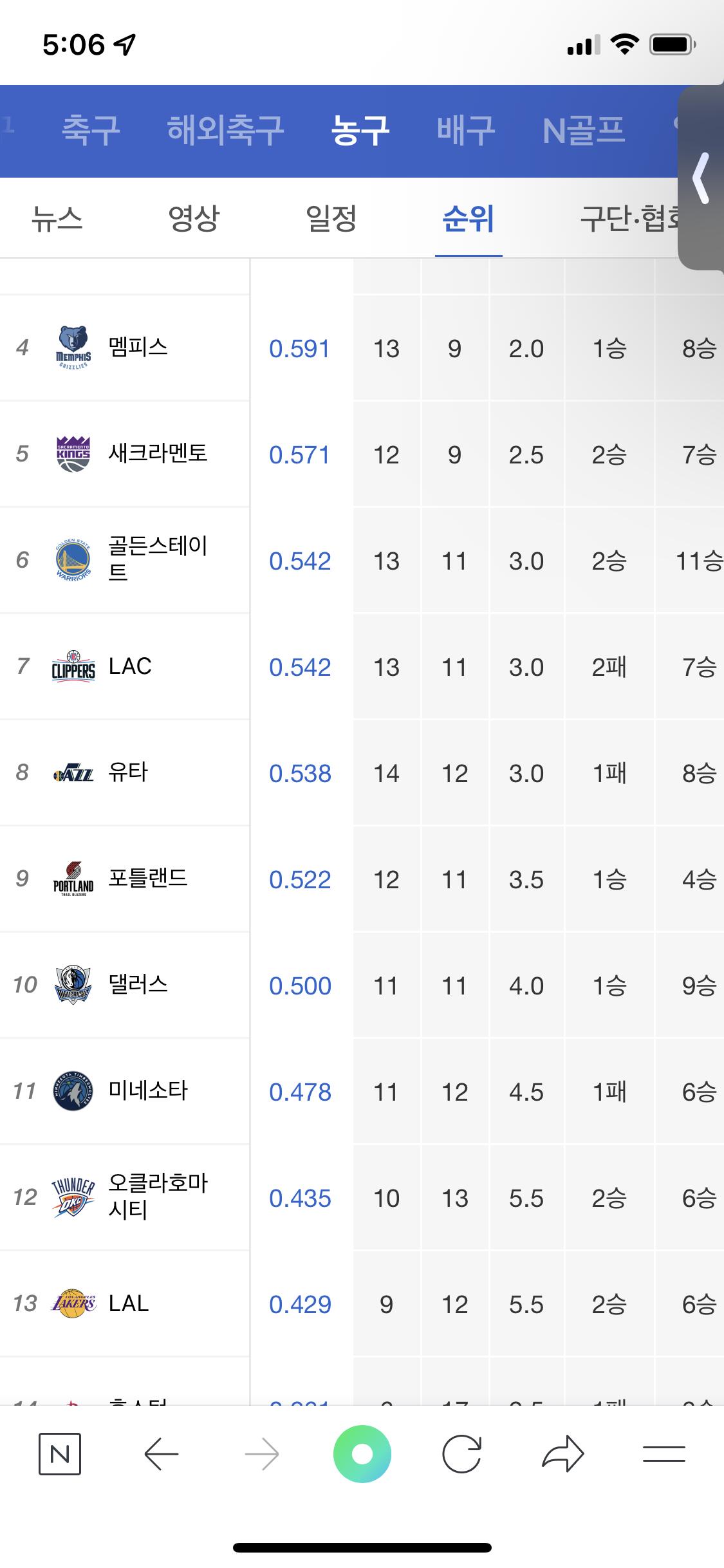
Task: Open the 유타 team link
Action: tap(128, 772)
